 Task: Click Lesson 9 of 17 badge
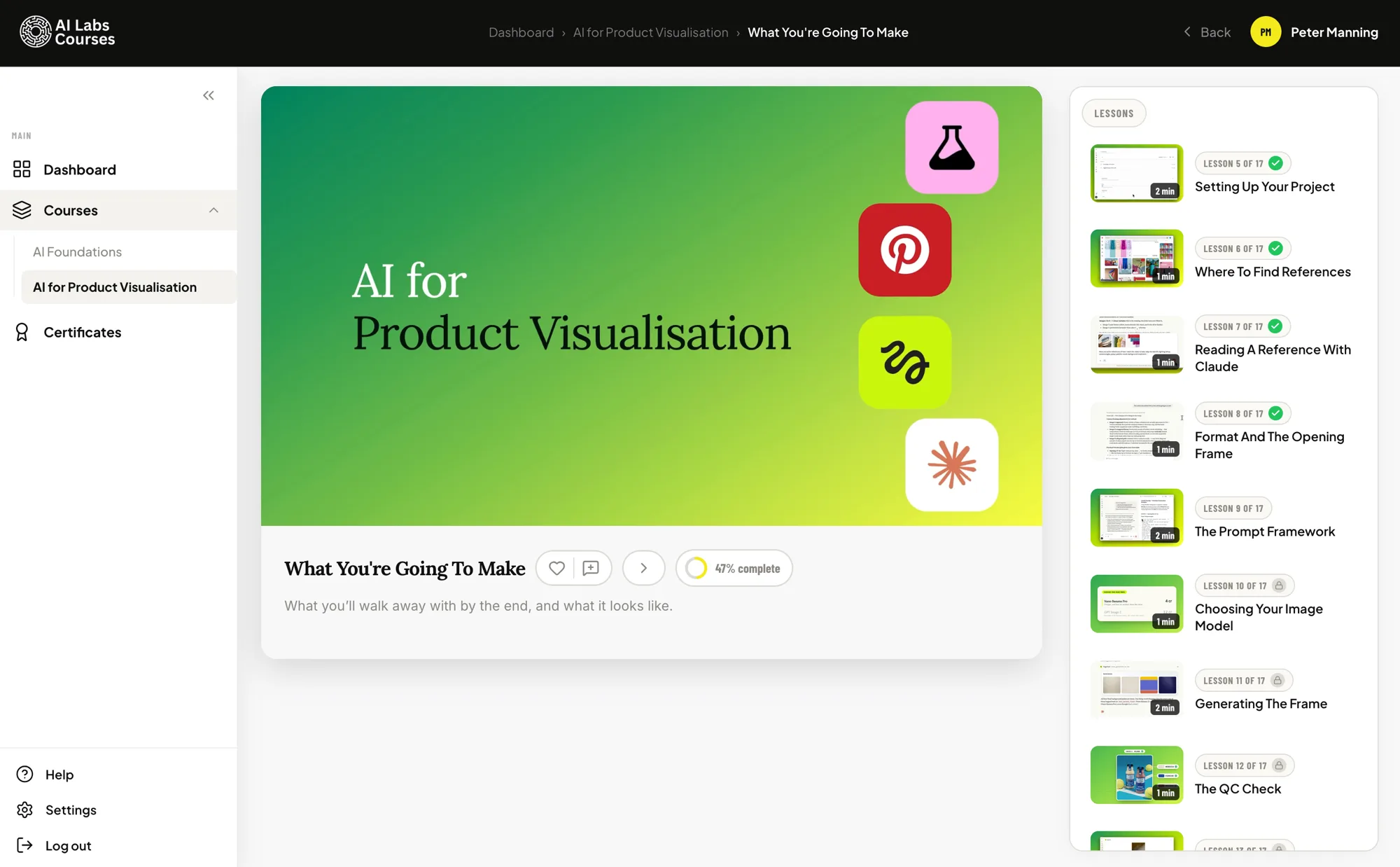click(1233, 508)
